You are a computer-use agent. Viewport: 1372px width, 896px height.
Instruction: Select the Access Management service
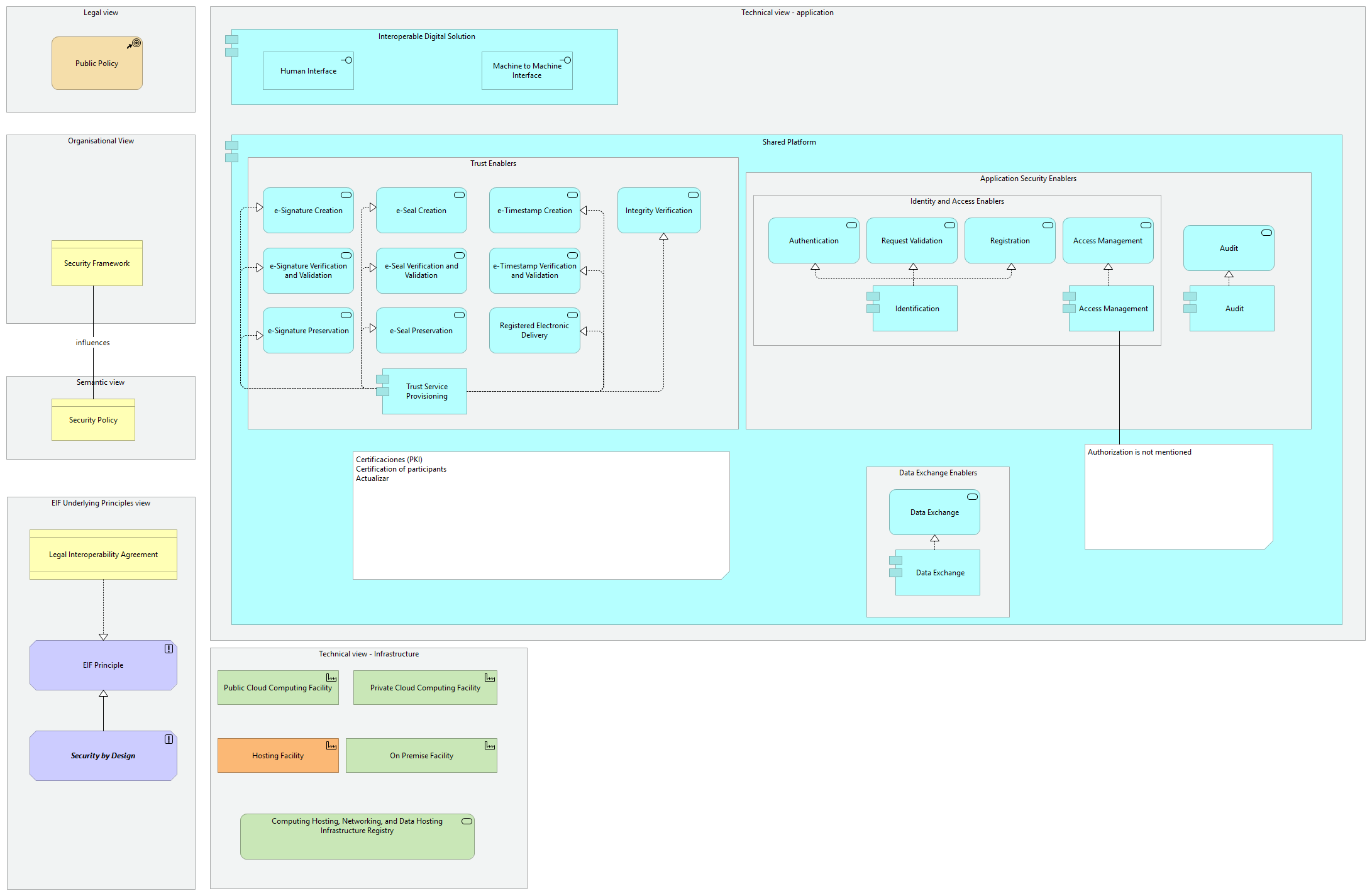point(1108,240)
